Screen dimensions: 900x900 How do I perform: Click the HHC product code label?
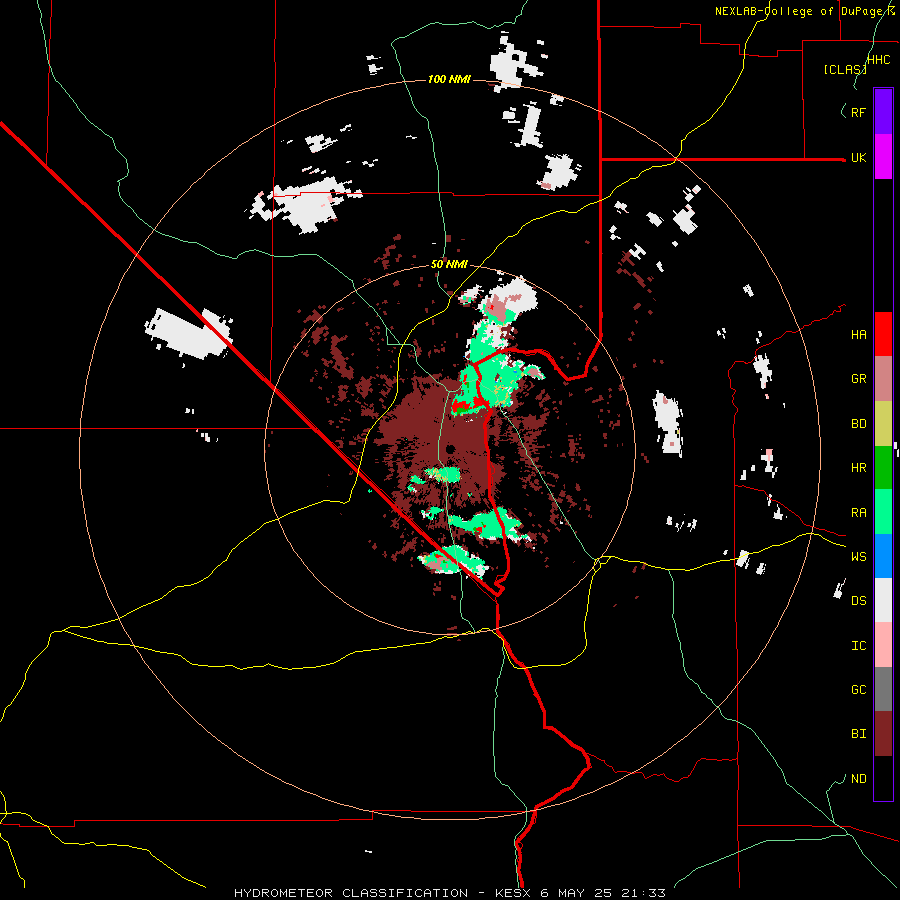pos(878,59)
